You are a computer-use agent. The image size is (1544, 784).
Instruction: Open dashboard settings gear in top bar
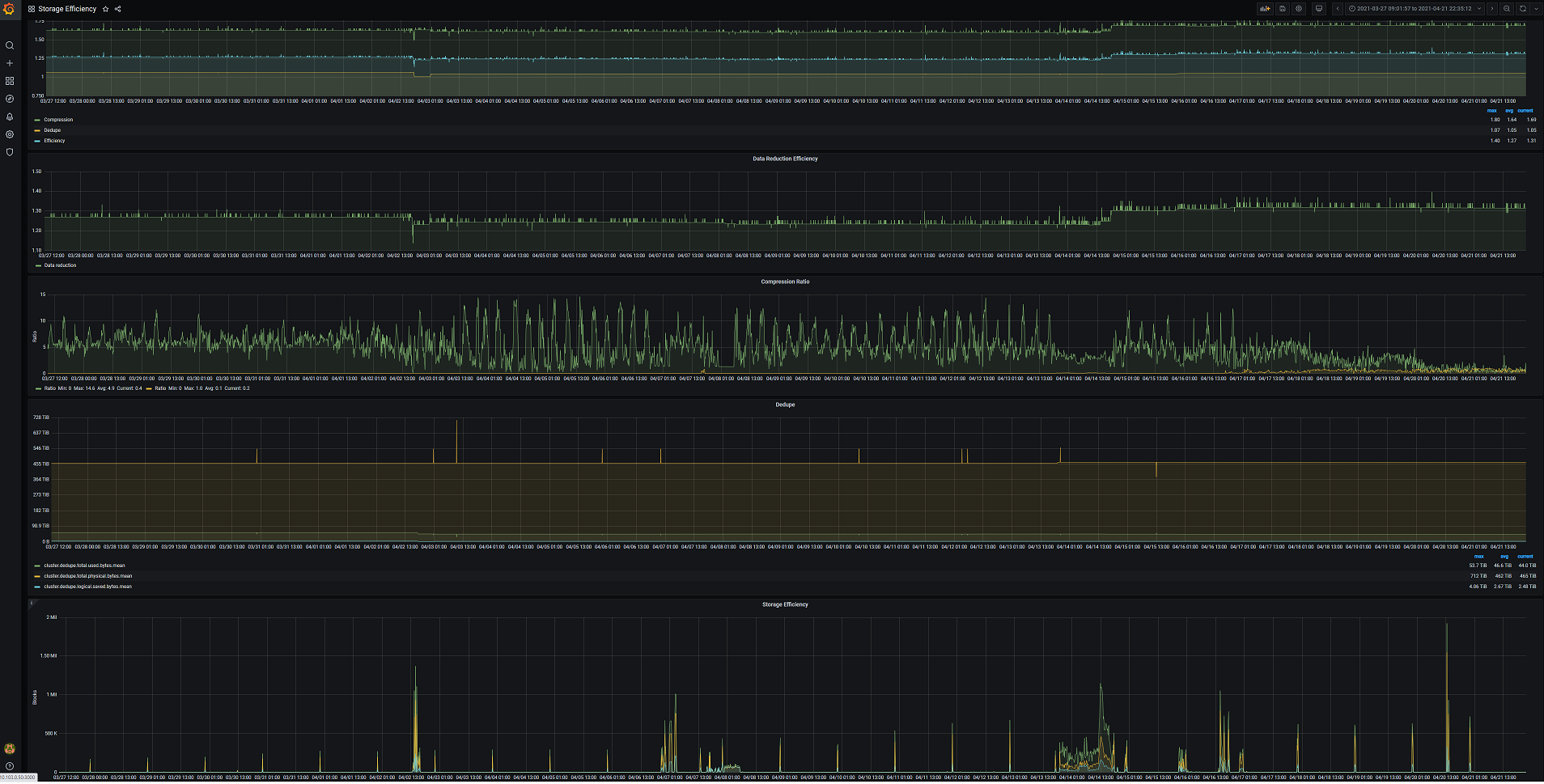1299,9
